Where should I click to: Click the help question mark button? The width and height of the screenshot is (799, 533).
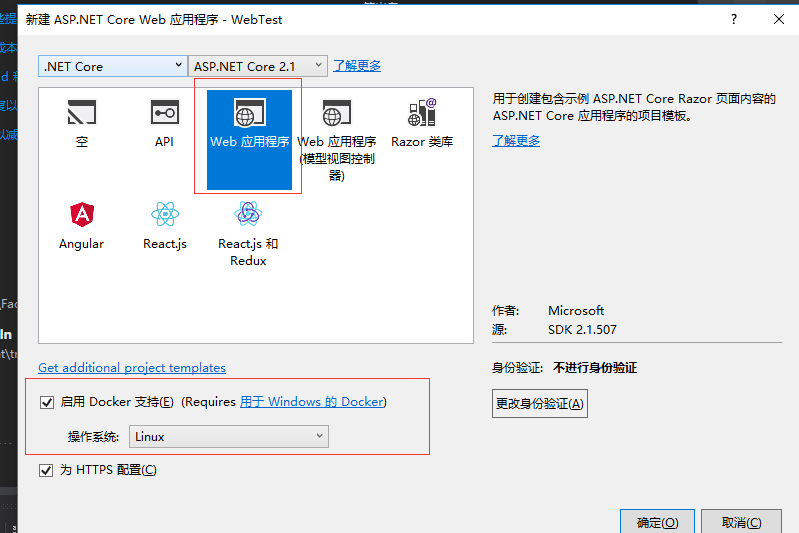pos(734,19)
